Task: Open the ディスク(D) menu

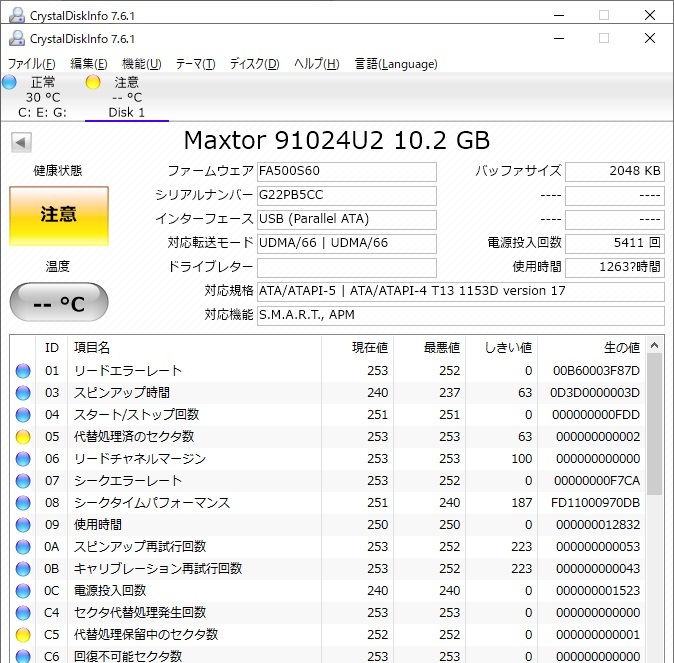Action: tap(254, 64)
